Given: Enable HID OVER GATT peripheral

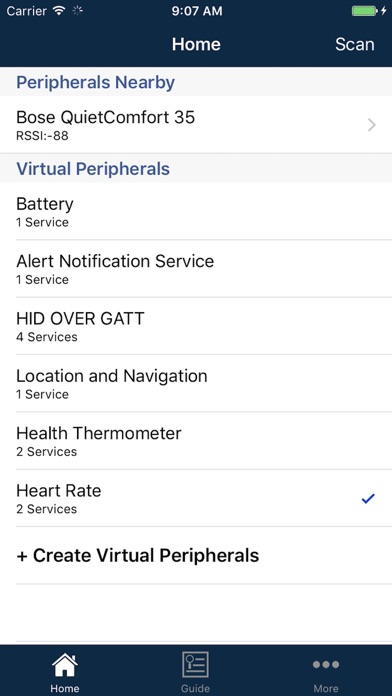Looking at the screenshot, I should point(196,326).
